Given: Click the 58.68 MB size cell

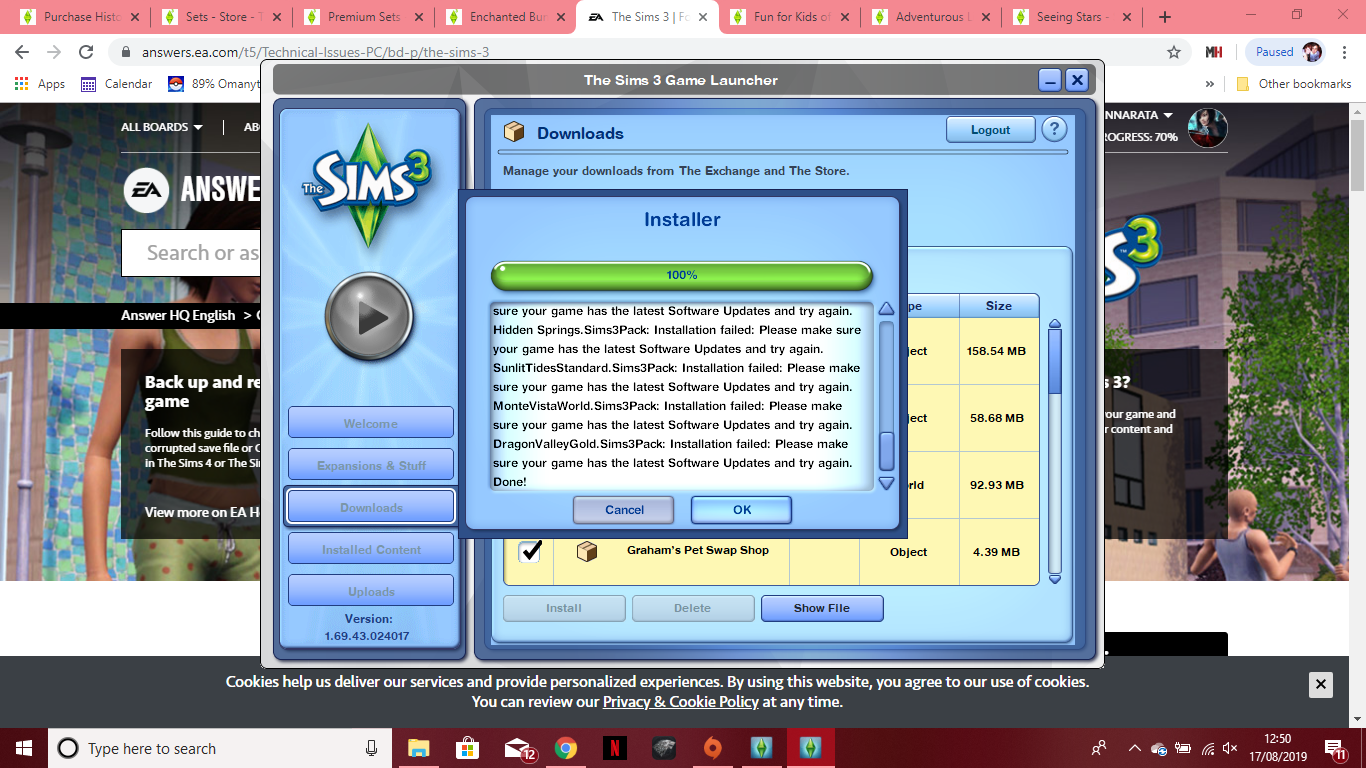Looking at the screenshot, I should [997, 418].
